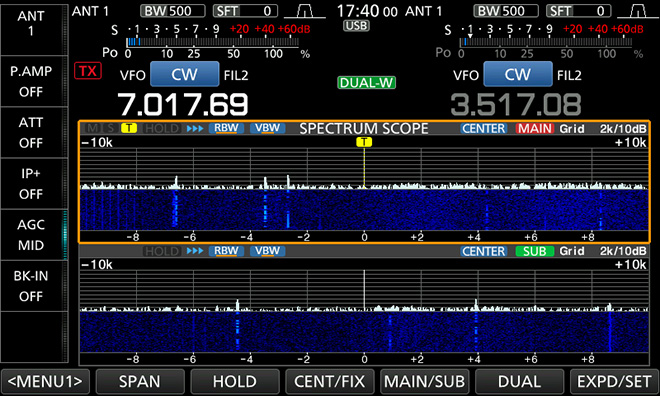This screenshot has height=396, width=660.
Task: Tap the sub band filter shape icon
Action: (x=638, y=11)
